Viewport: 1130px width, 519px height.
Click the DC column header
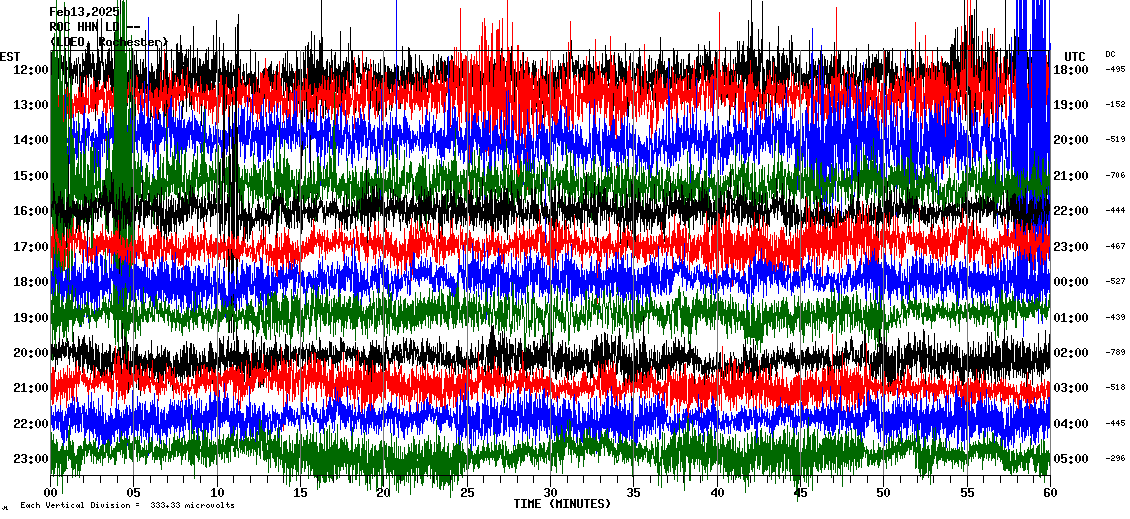(x=1110, y=54)
